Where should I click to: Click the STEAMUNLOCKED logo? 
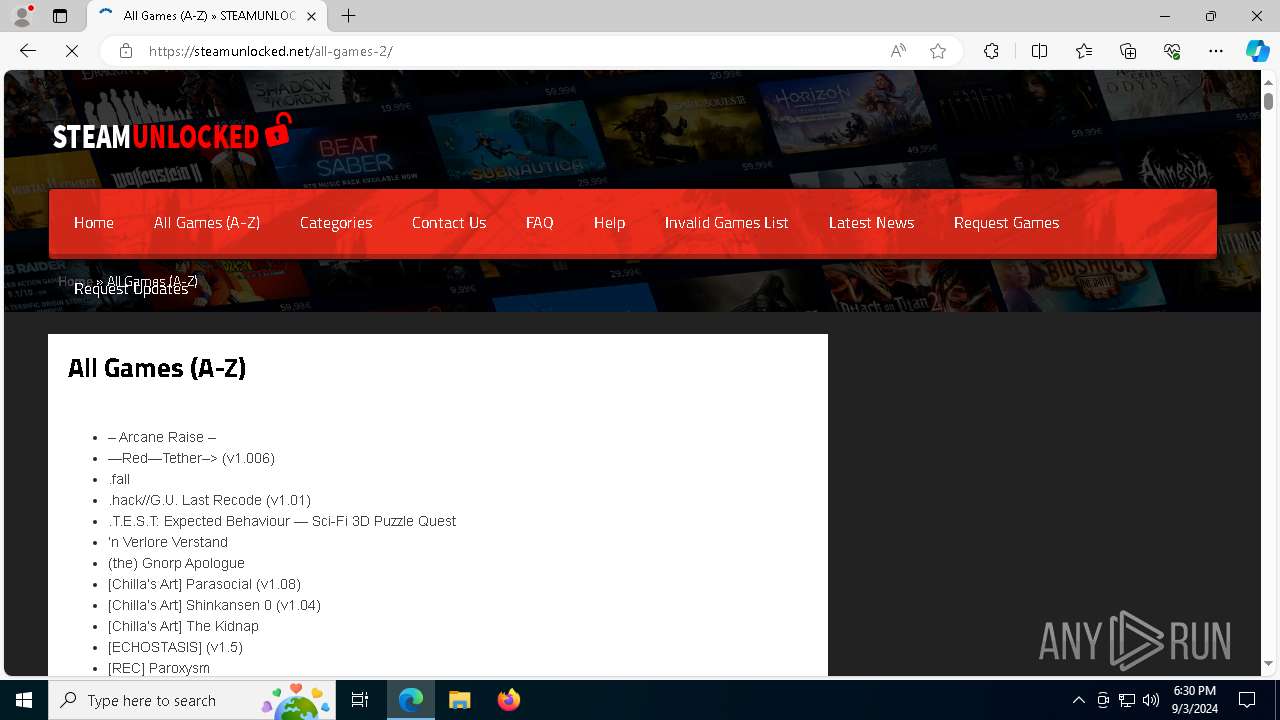172,132
